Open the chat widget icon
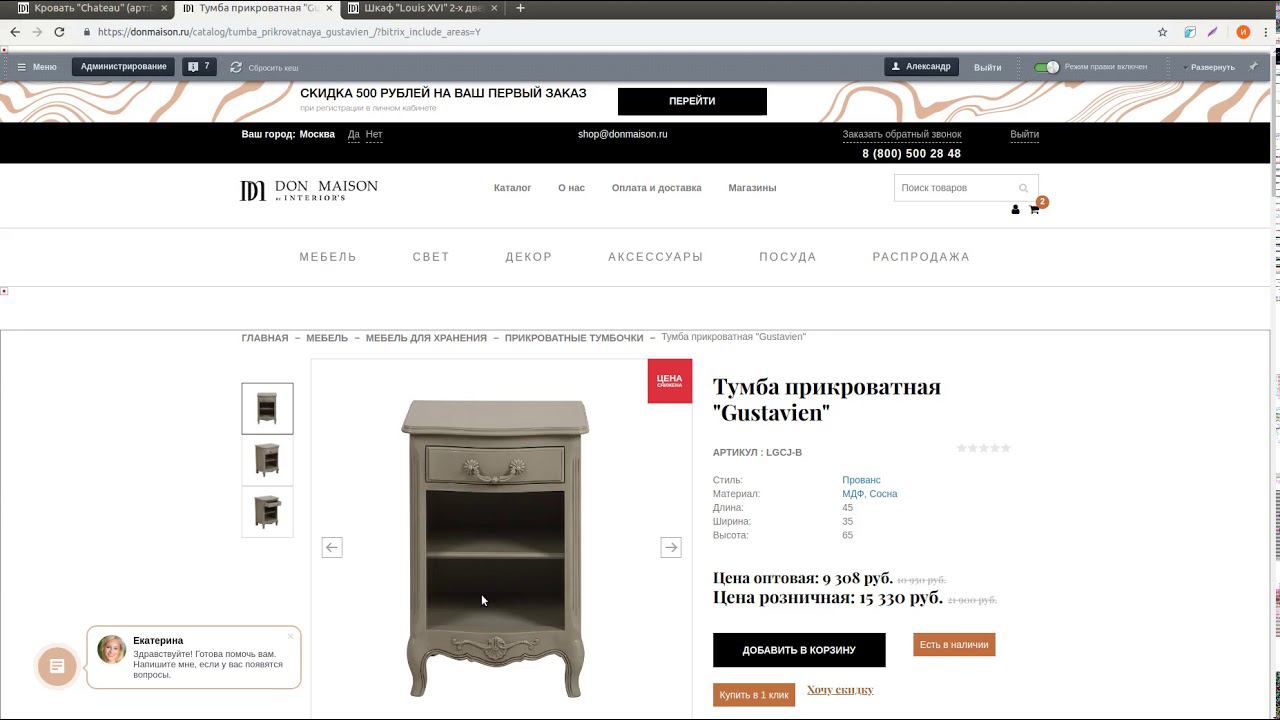1280x720 pixels. point(57,666)
